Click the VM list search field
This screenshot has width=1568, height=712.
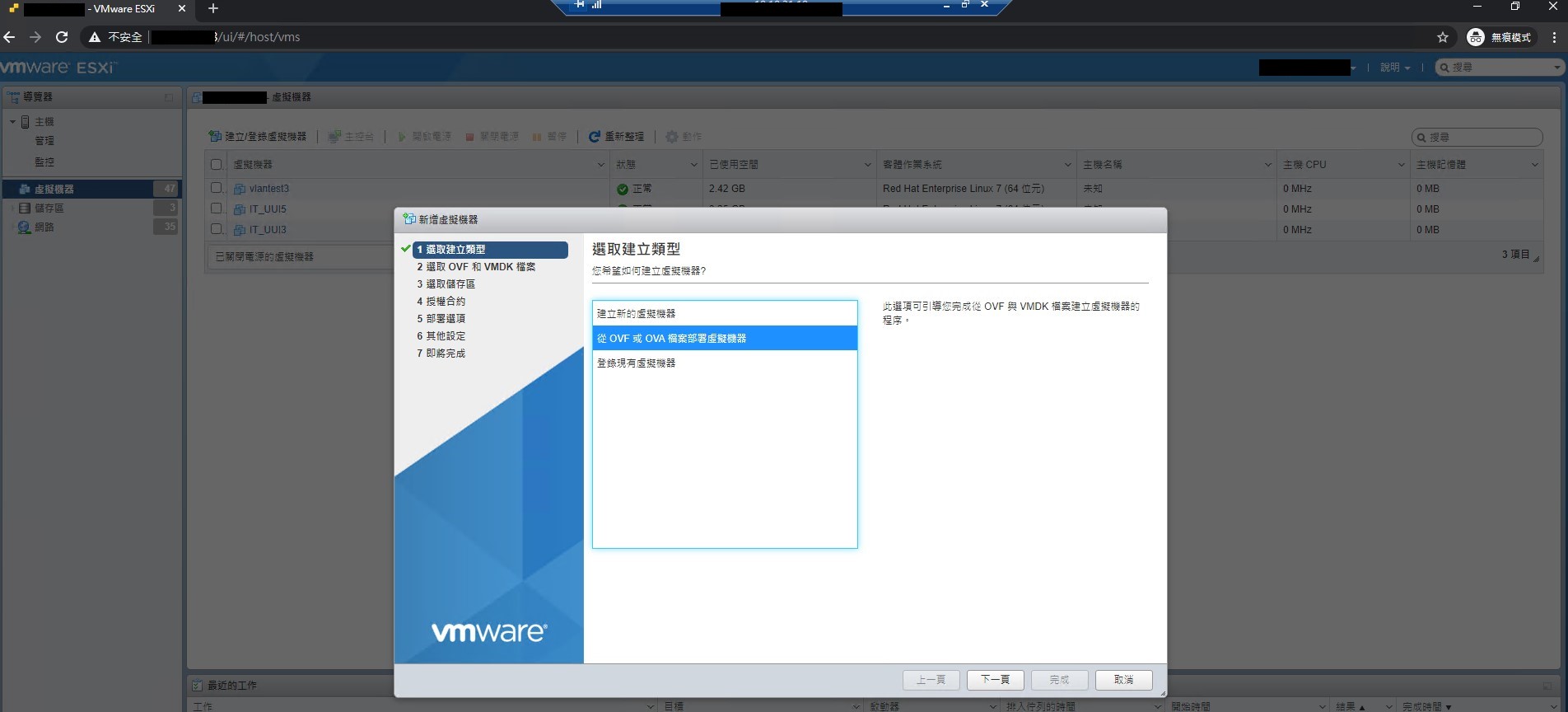coord(1477,137)
